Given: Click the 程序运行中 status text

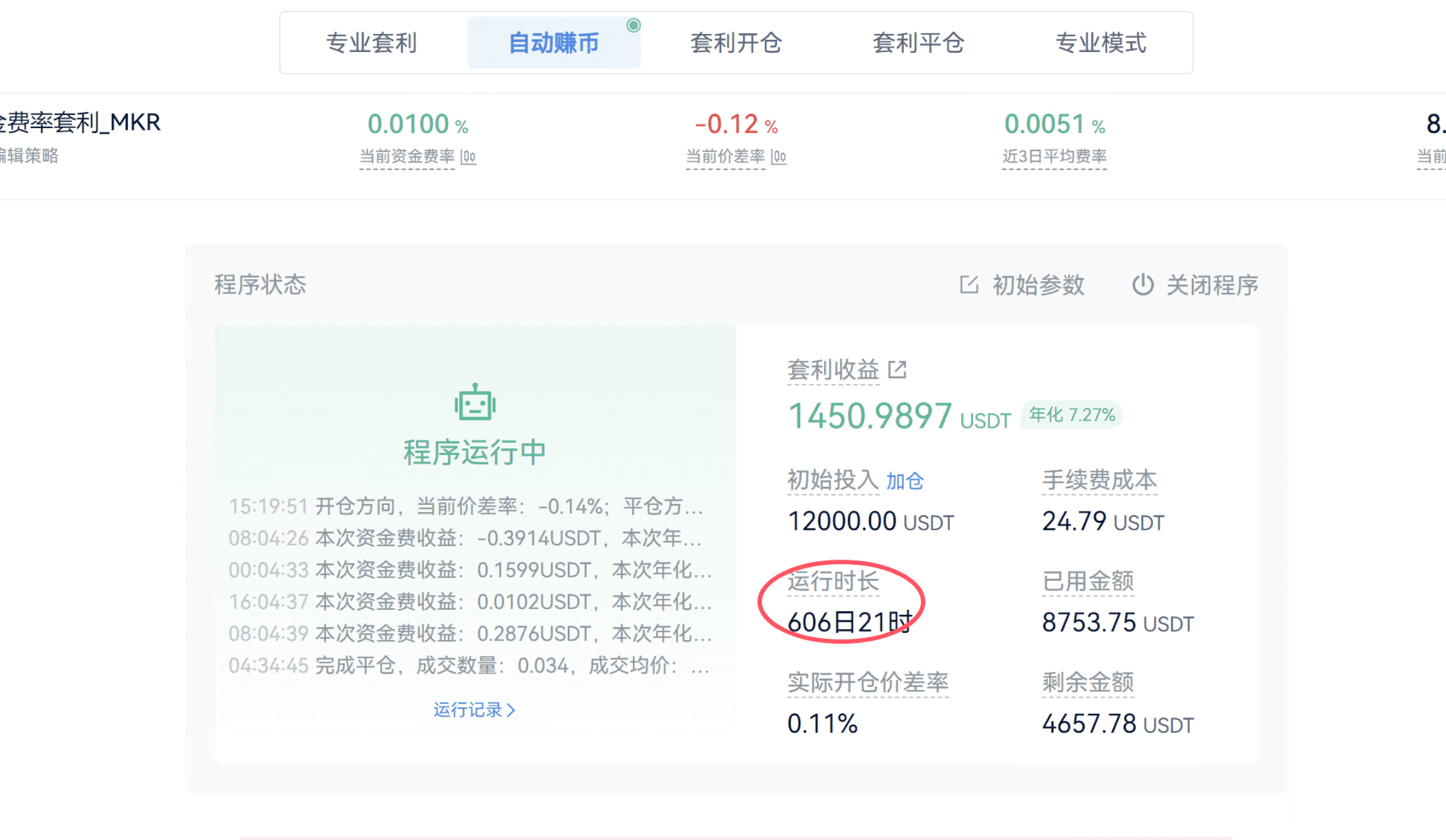Looking at the screenshot, I should [475, 453].
